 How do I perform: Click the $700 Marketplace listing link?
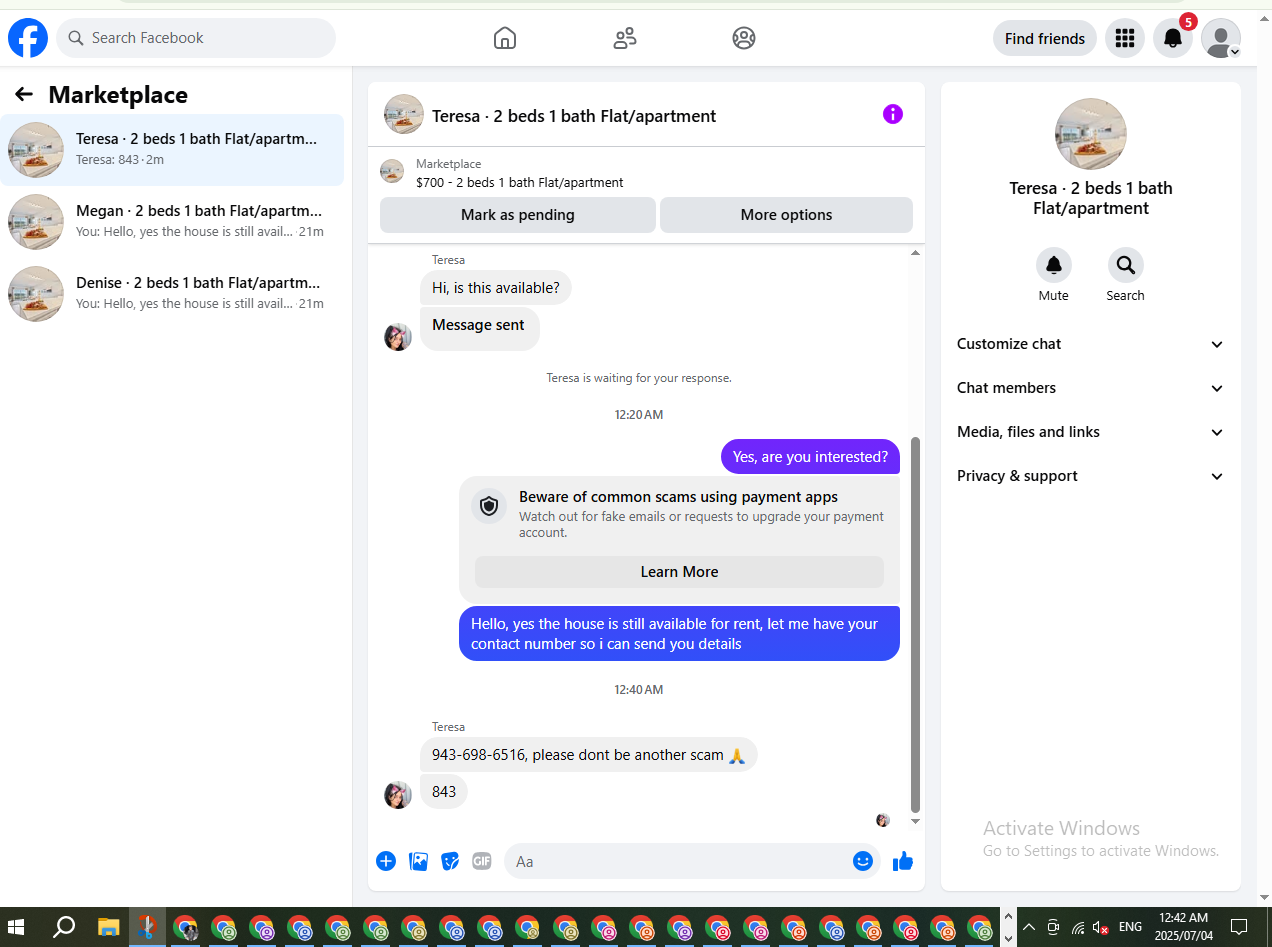tap(519, 182)
